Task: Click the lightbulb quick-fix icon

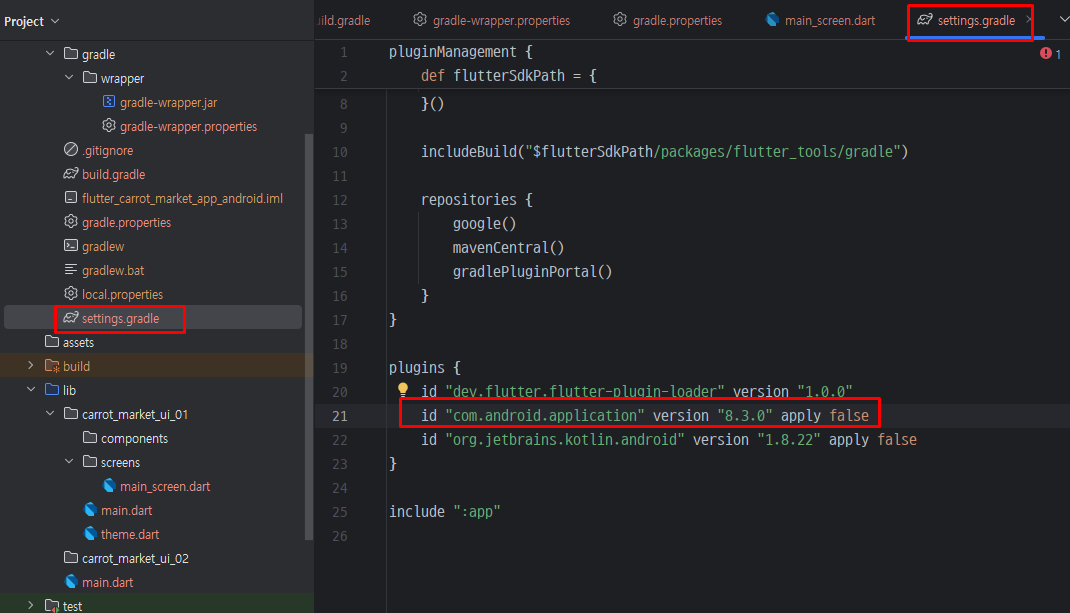Action: click(403, 389)
